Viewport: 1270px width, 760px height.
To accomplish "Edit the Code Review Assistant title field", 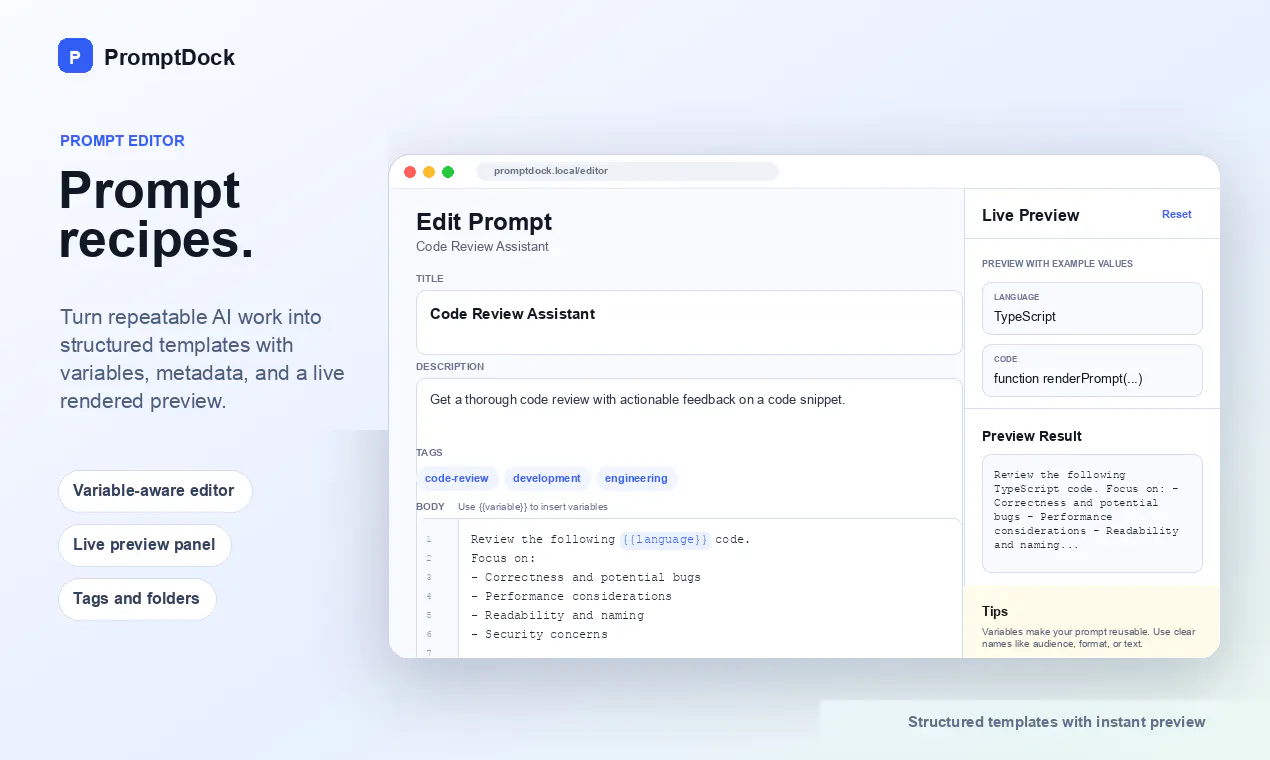I will pos(689,322).
